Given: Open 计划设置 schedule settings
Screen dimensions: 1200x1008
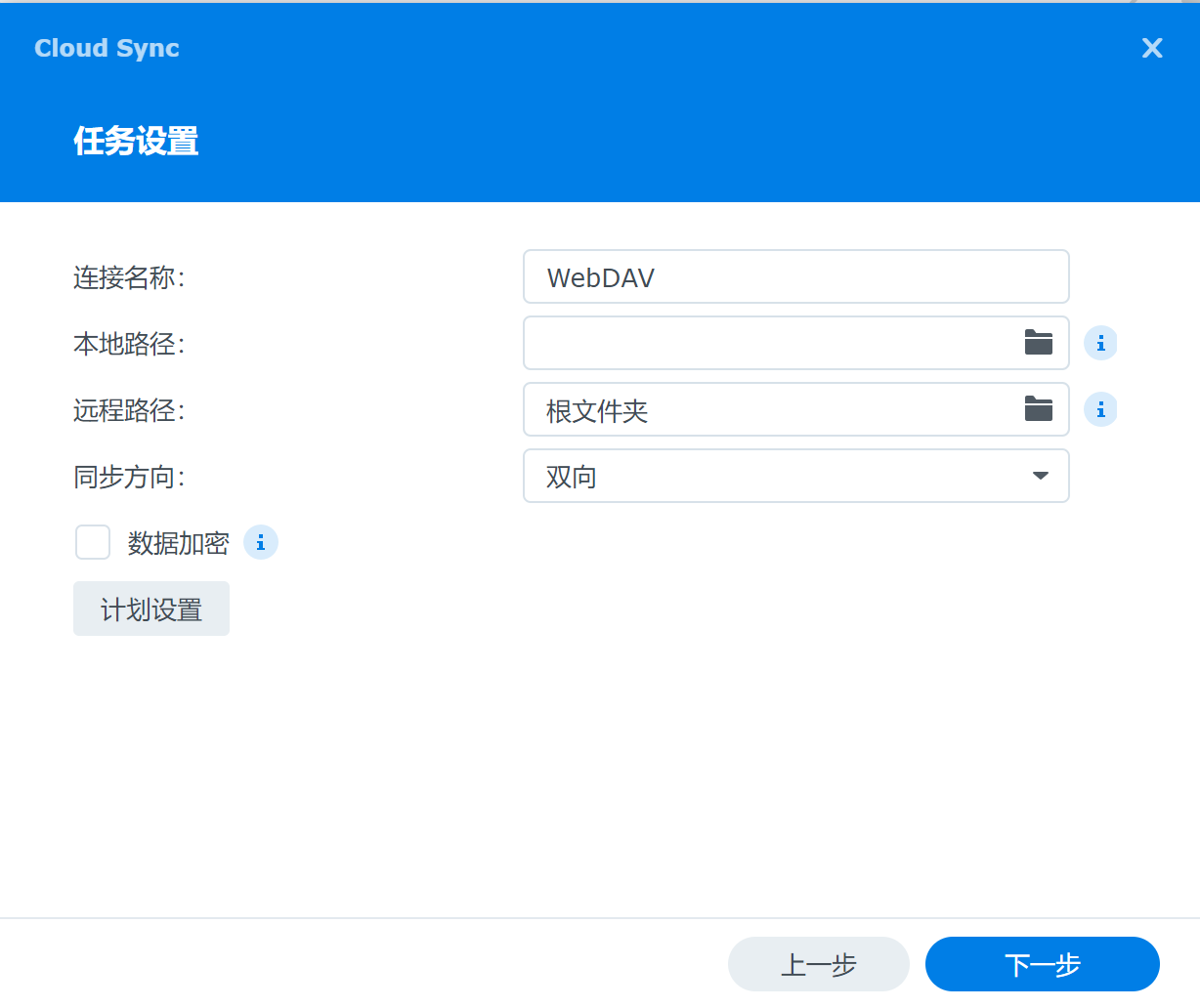Looking at the screenshot, I should pos(151,609).
